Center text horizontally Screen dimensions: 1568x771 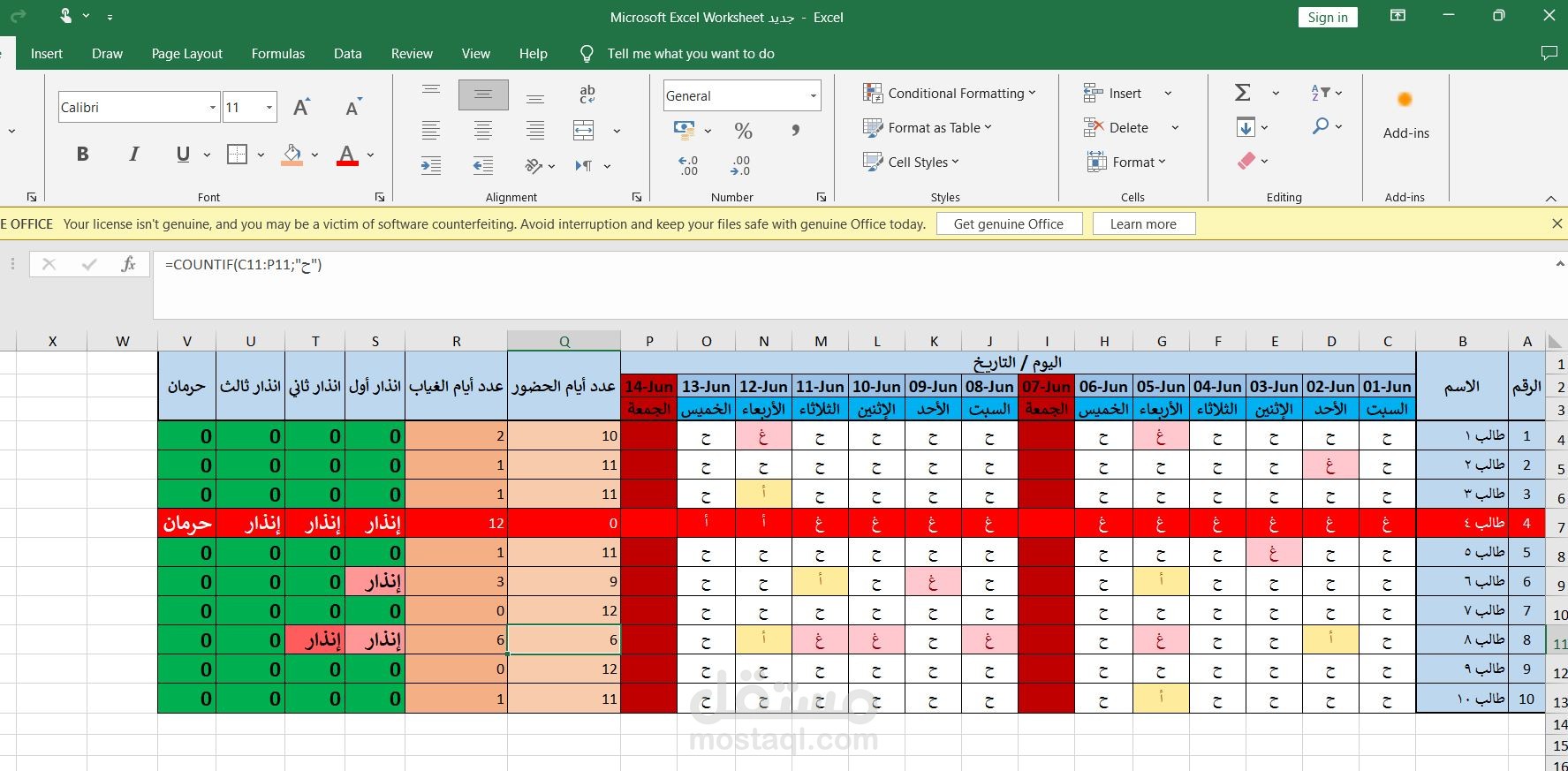click(x=483, y=131)
